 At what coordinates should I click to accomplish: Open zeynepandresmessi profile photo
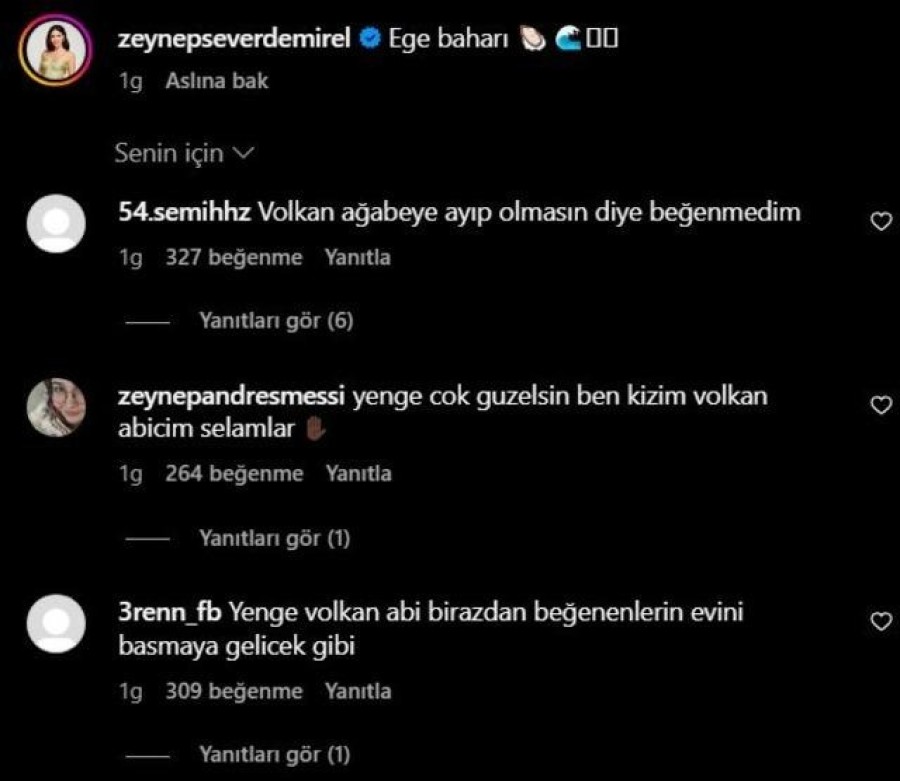(x=56, y=407)
